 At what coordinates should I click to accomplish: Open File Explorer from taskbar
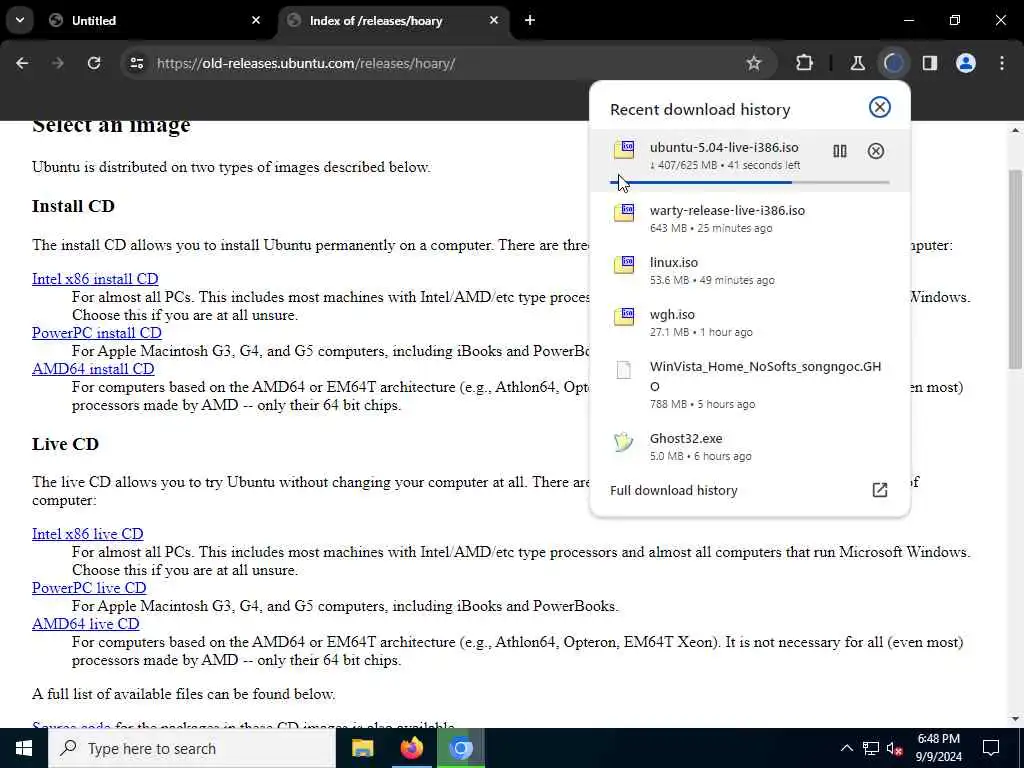(362, 748)
